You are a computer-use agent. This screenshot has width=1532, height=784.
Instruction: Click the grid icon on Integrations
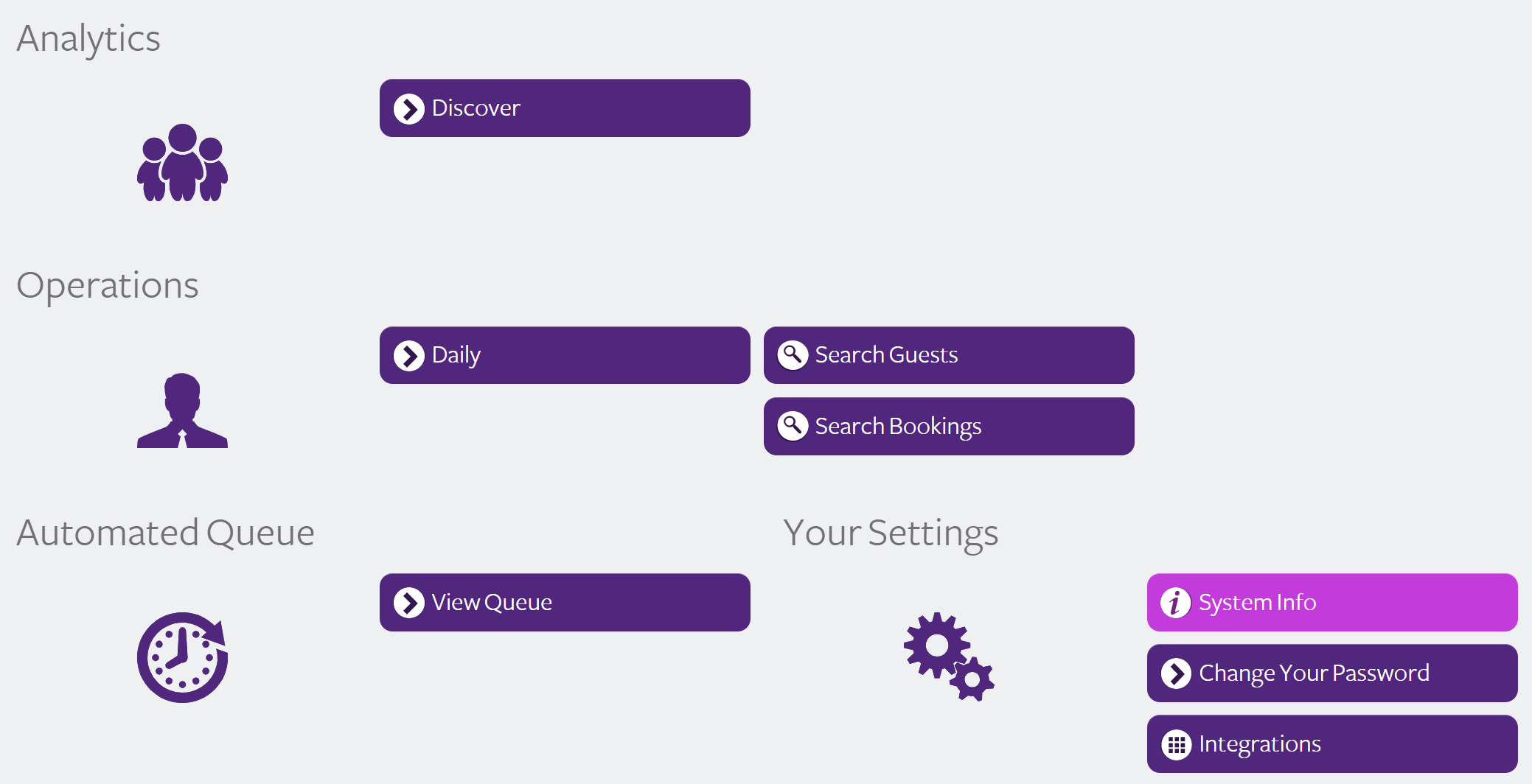pos(1176,745)
